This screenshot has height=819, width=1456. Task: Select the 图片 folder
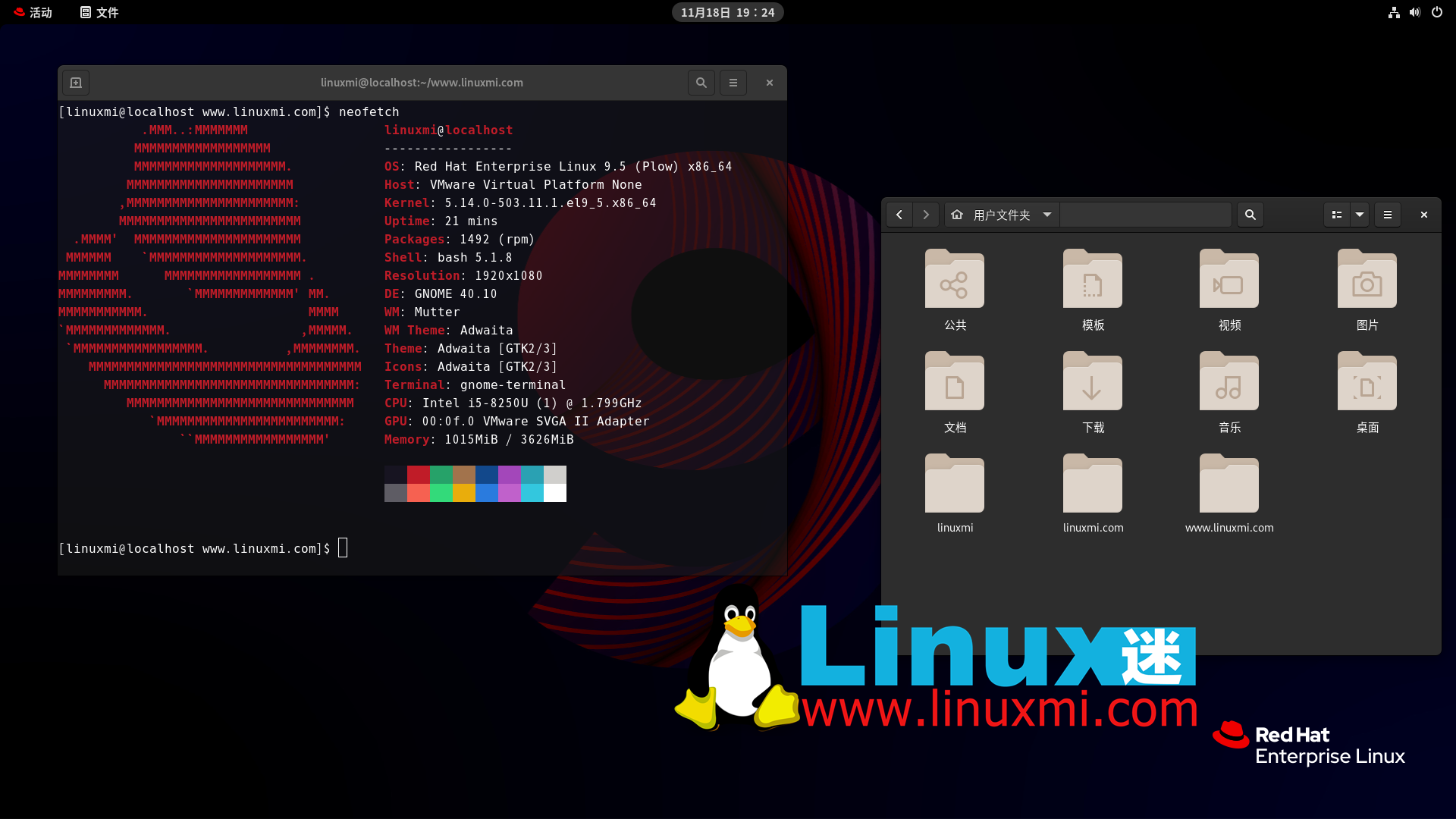click(x=1367, y=290)
